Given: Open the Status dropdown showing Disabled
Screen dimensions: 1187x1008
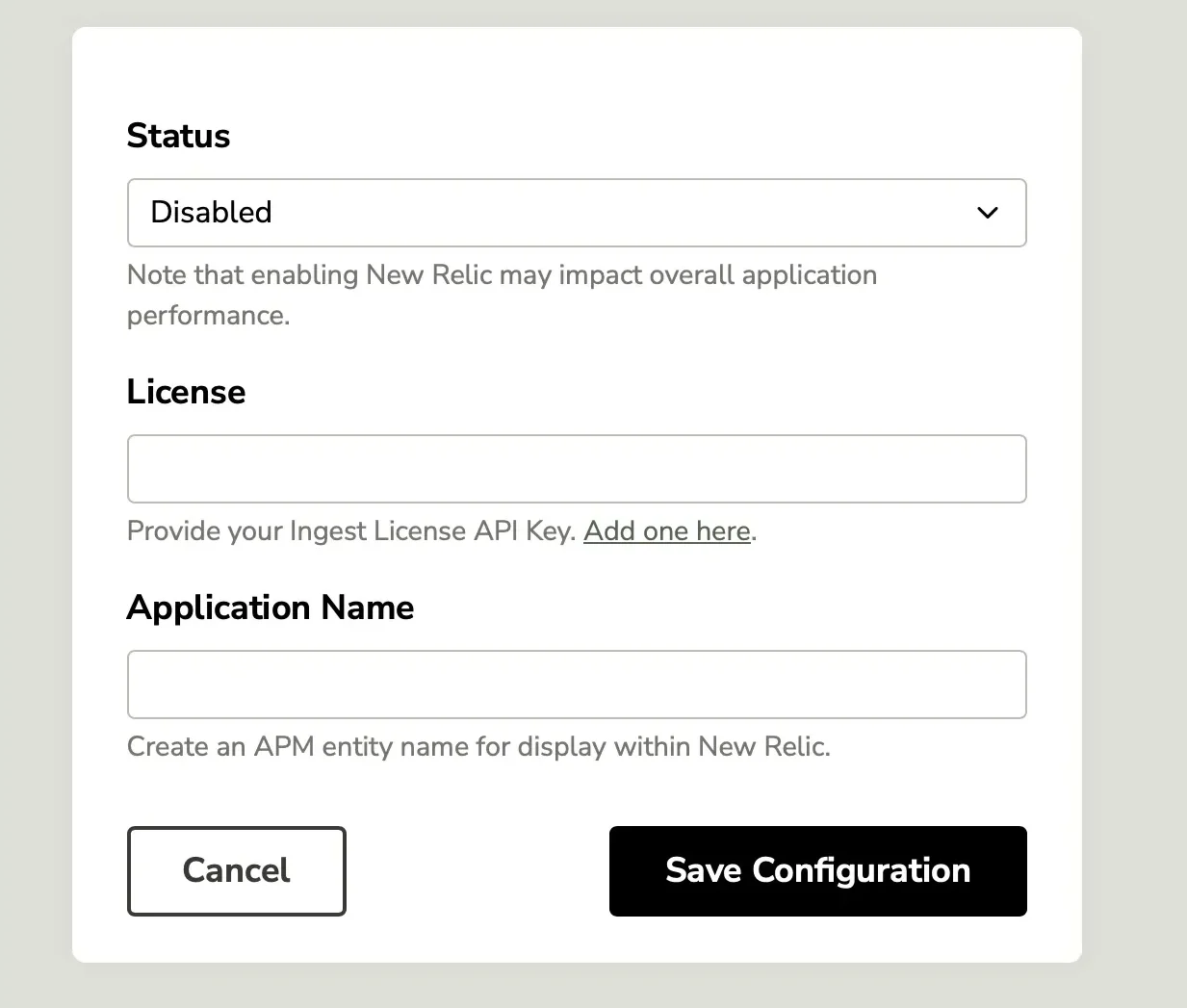Looking at the screenshot, I should [x=577, y=213].
